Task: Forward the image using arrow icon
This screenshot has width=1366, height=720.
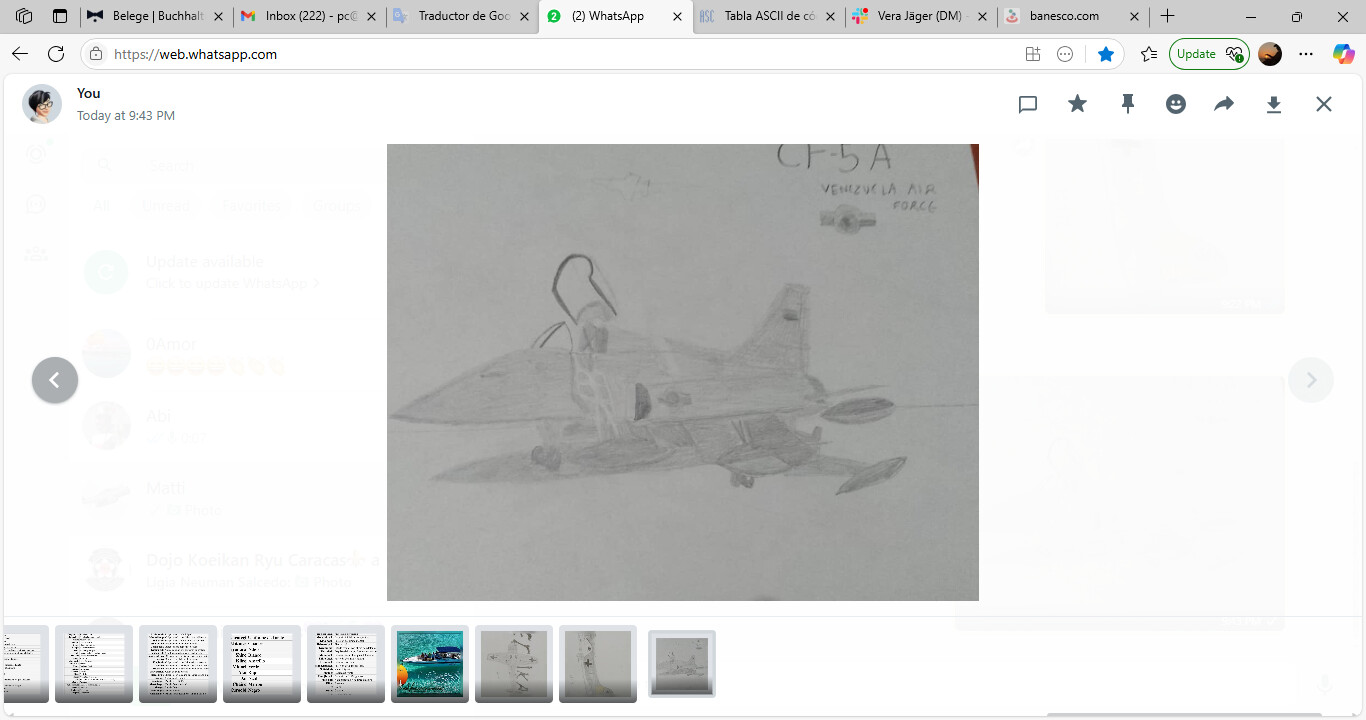Action: click(1224, 104)
